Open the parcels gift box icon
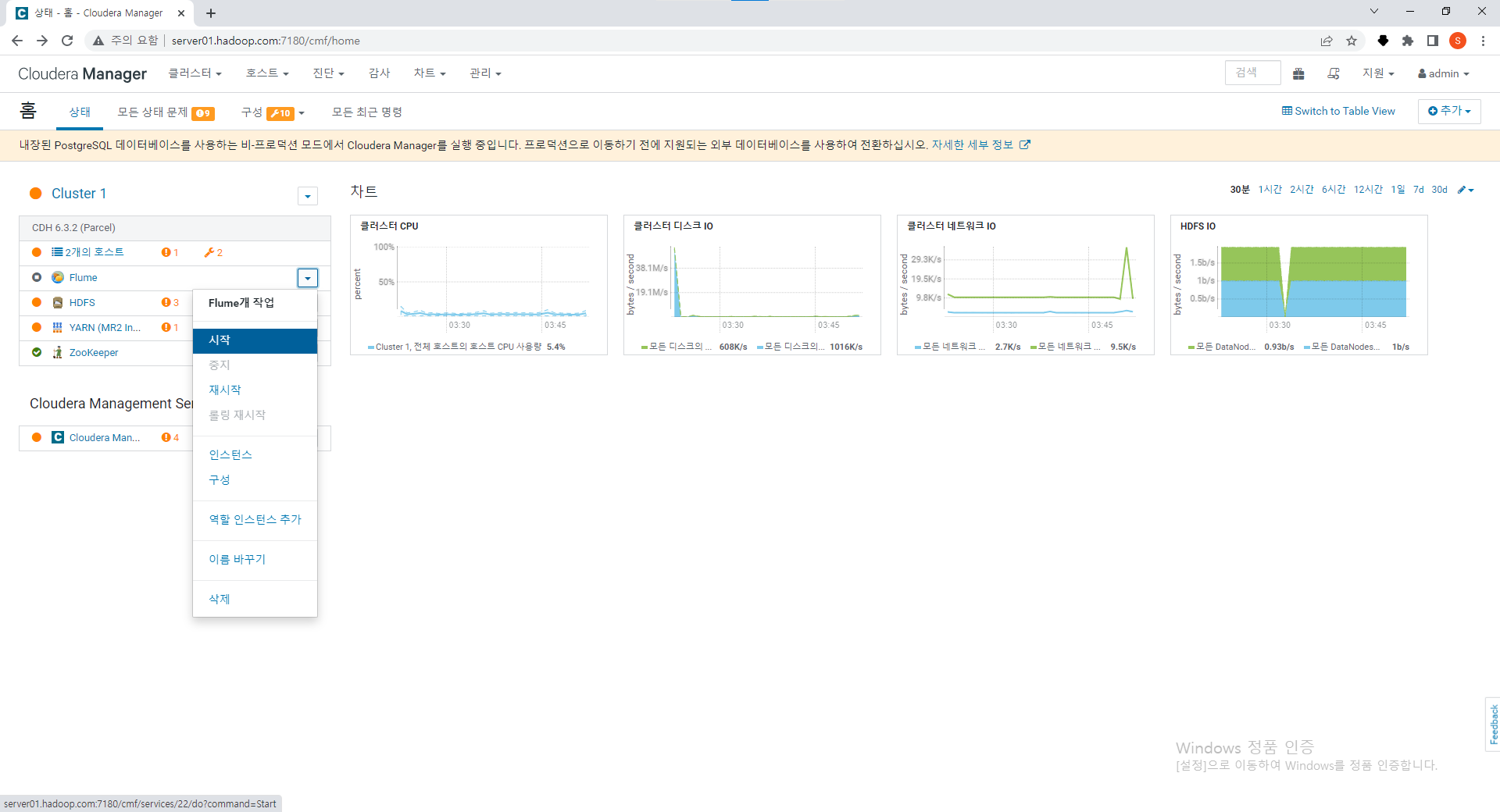The height and width of the screenshot is (812, 1500). (1298, 73)
